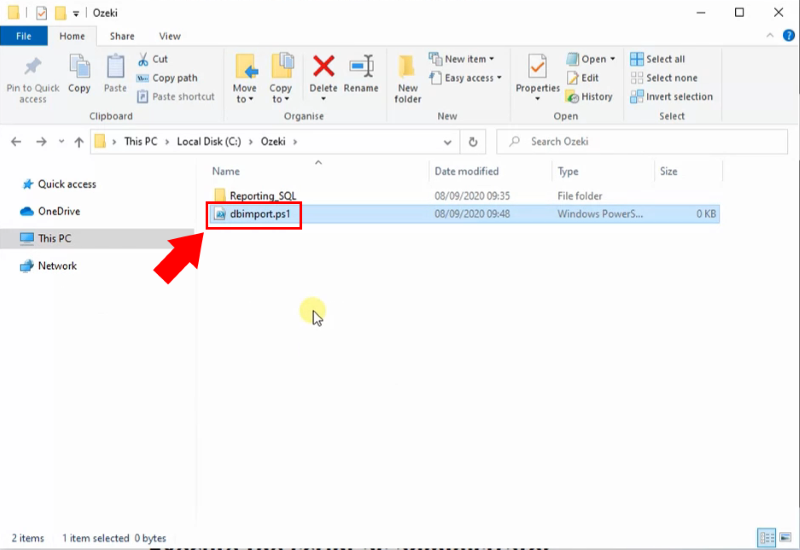Click Select none in the ribbon
This screenshot has height=550, width=800.
[x=664, y=78]
